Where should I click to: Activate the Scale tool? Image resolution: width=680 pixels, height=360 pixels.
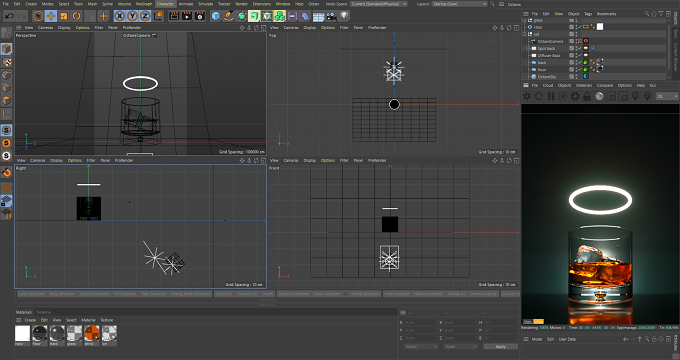pos(64,16)
